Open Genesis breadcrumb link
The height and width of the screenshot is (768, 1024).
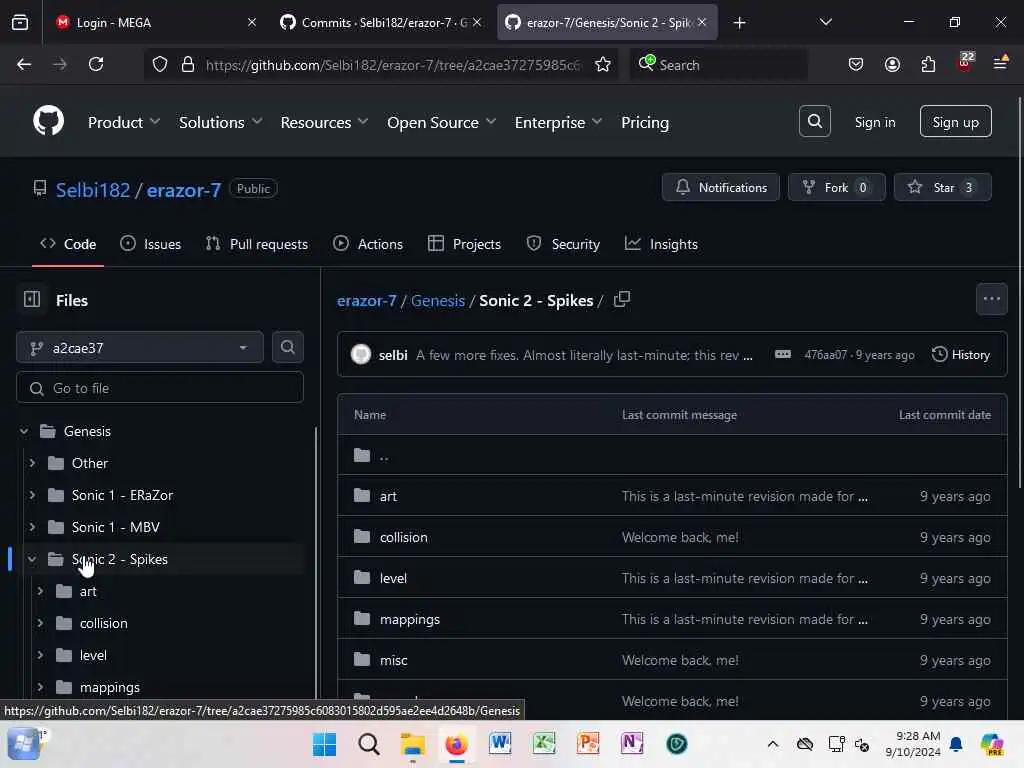coord(438,300)
